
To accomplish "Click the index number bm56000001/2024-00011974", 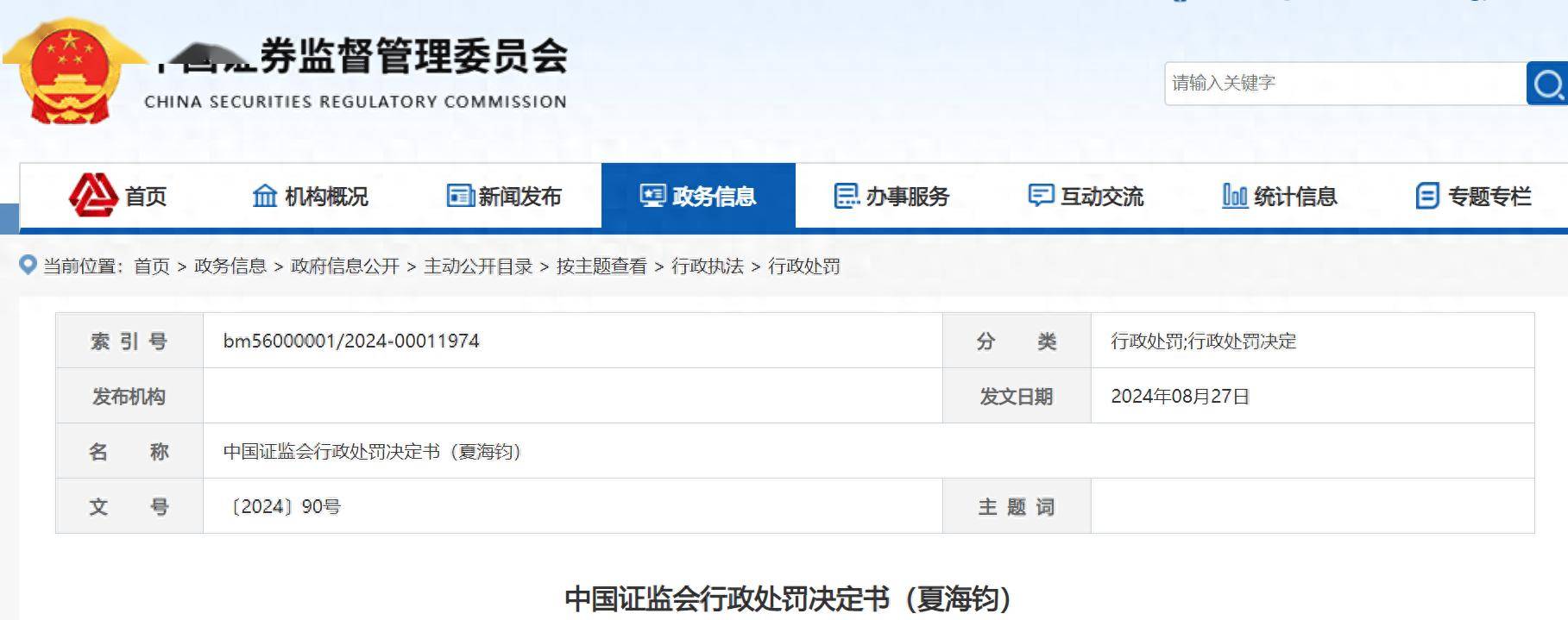I will click(x=351, y=341).
